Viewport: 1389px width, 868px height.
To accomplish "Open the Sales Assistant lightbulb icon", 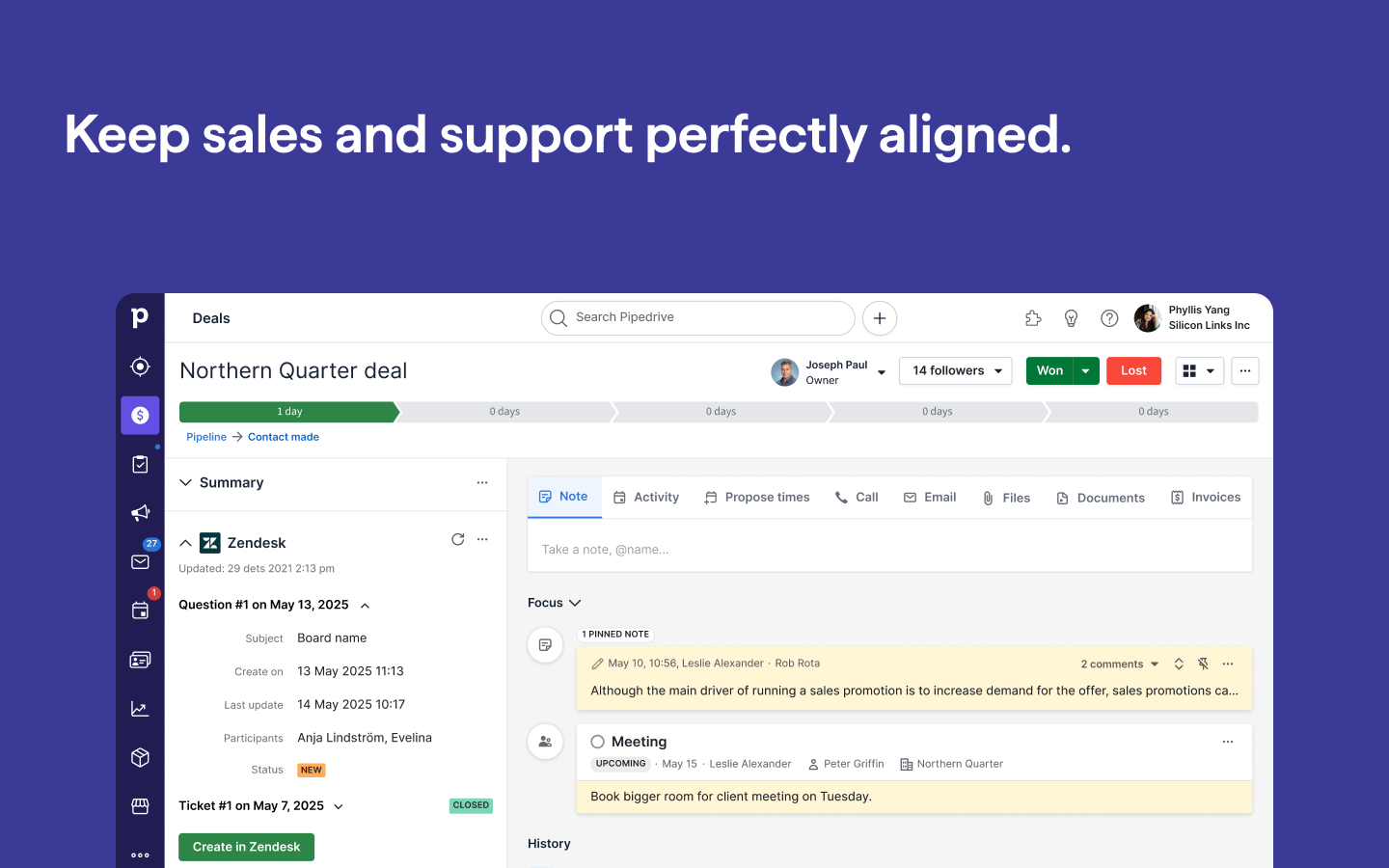I will point(1071,318).
